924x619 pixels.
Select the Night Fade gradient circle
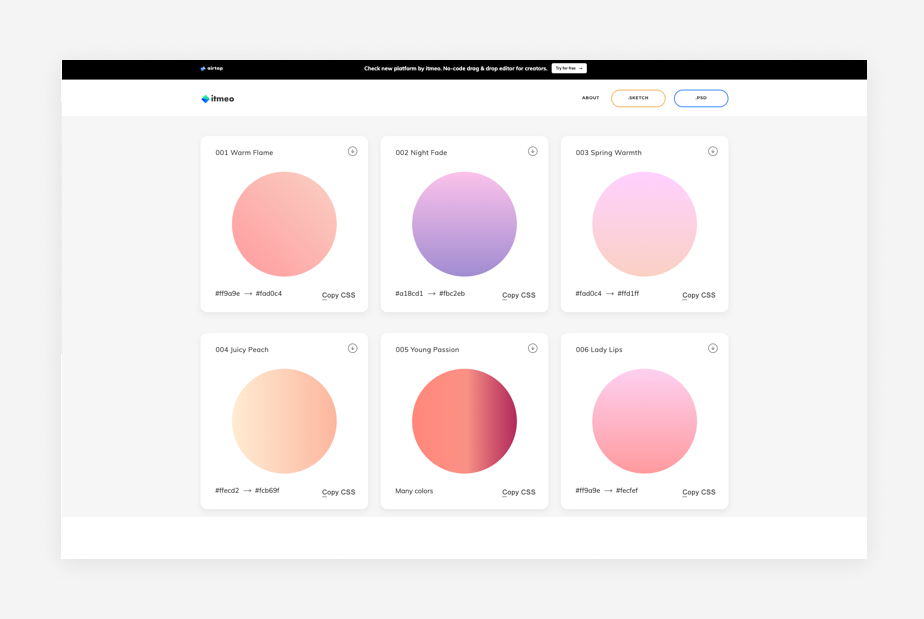point(464,224)
